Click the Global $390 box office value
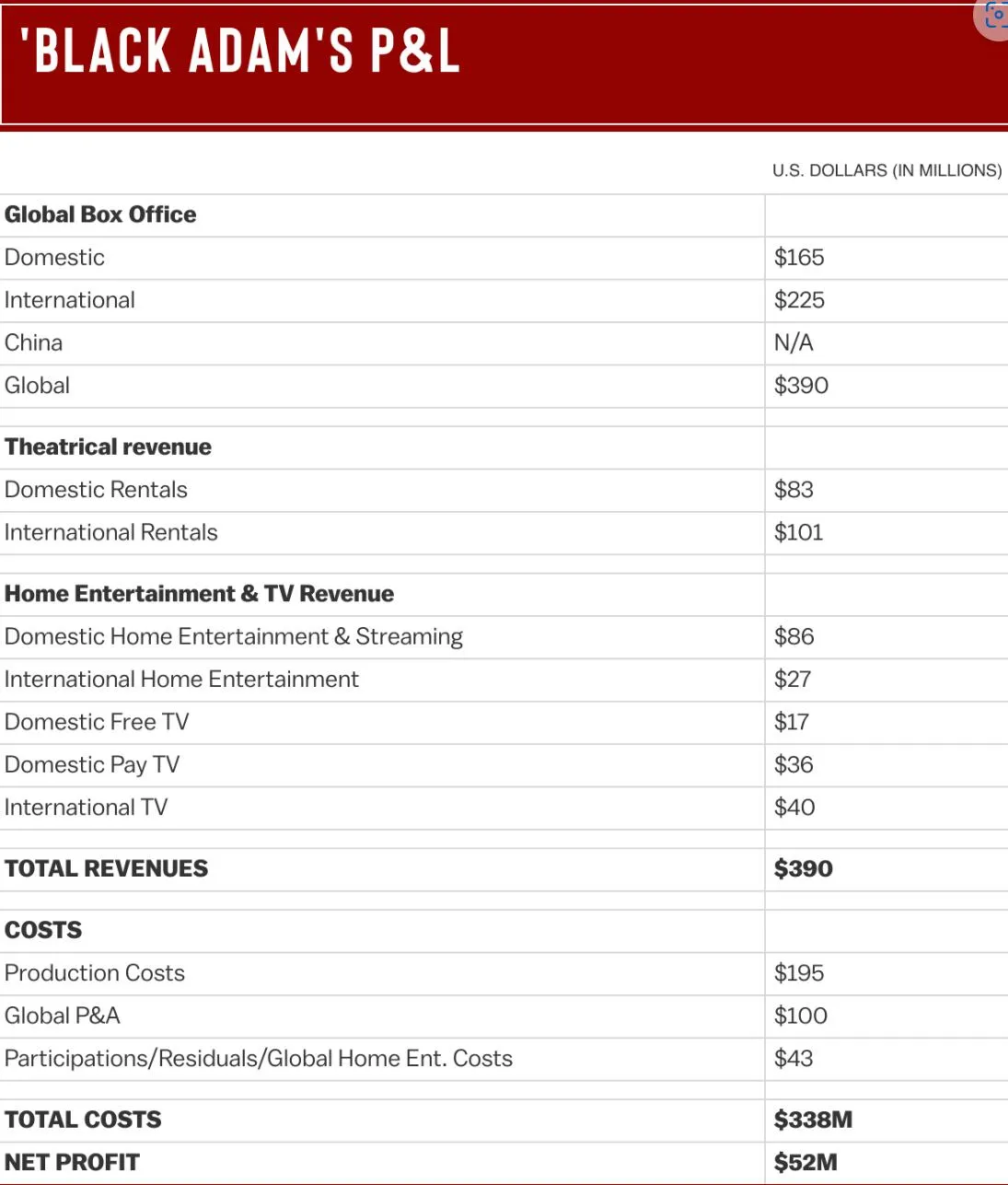Screen dimensions: 1008x1185 point(801,386)
